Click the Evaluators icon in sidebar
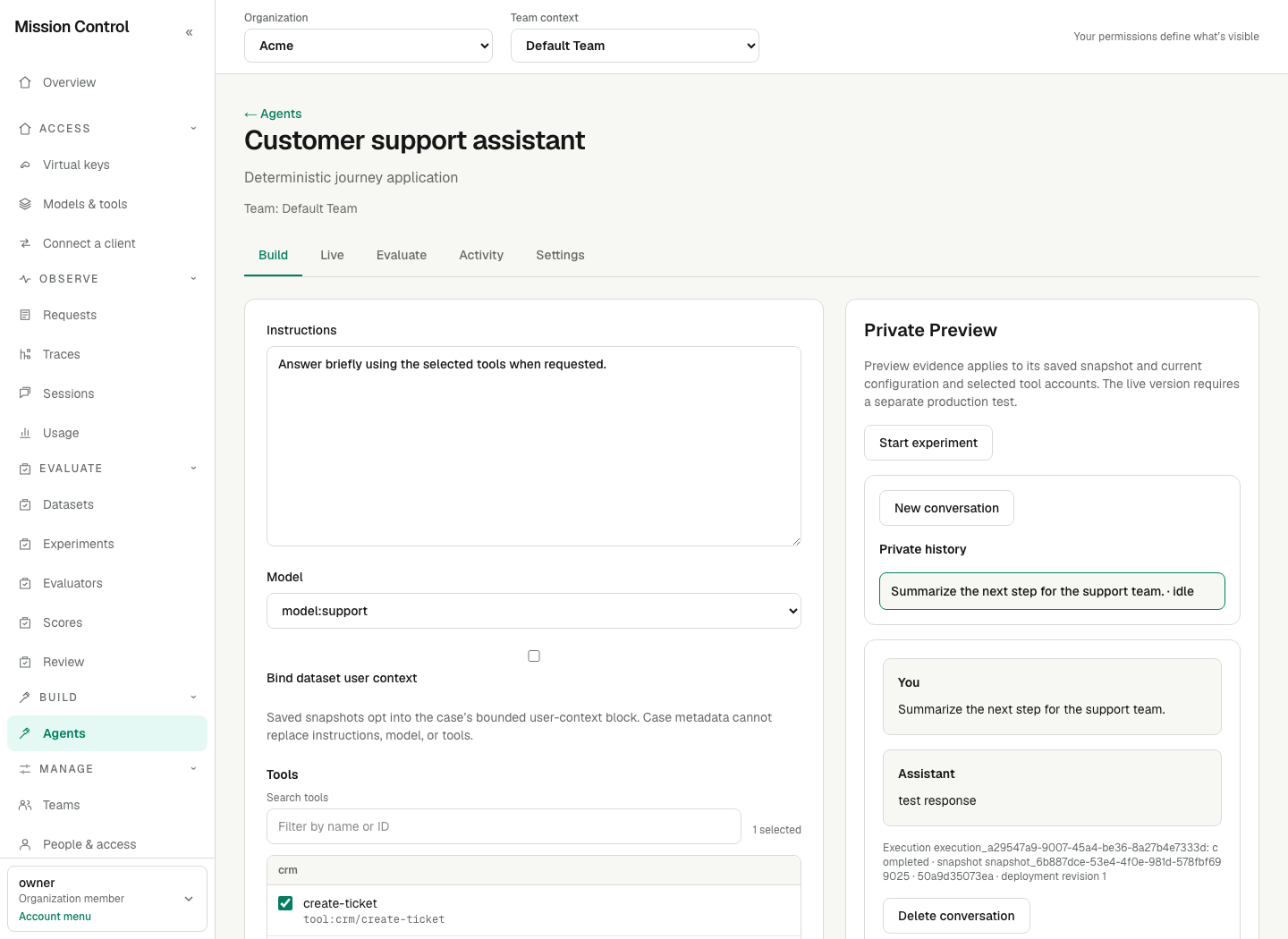 coord(25,583)
